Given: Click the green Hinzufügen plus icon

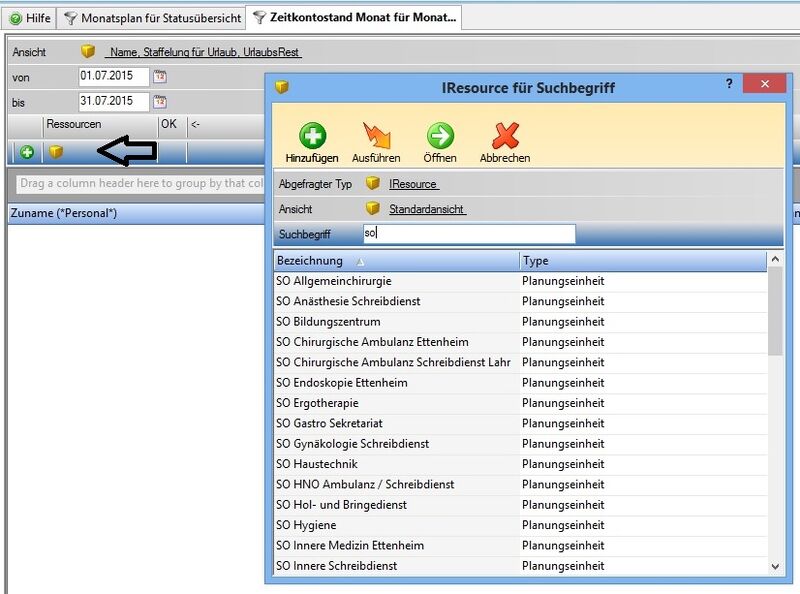Looking at the screenshot, I should (312, 137).
